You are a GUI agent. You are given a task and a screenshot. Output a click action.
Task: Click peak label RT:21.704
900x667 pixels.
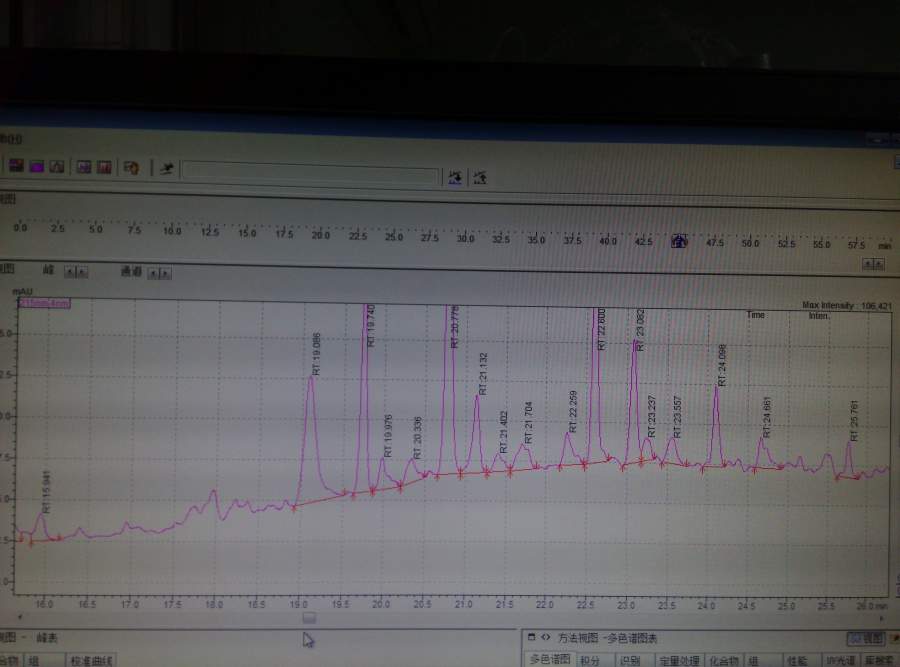tap(528, 423)
